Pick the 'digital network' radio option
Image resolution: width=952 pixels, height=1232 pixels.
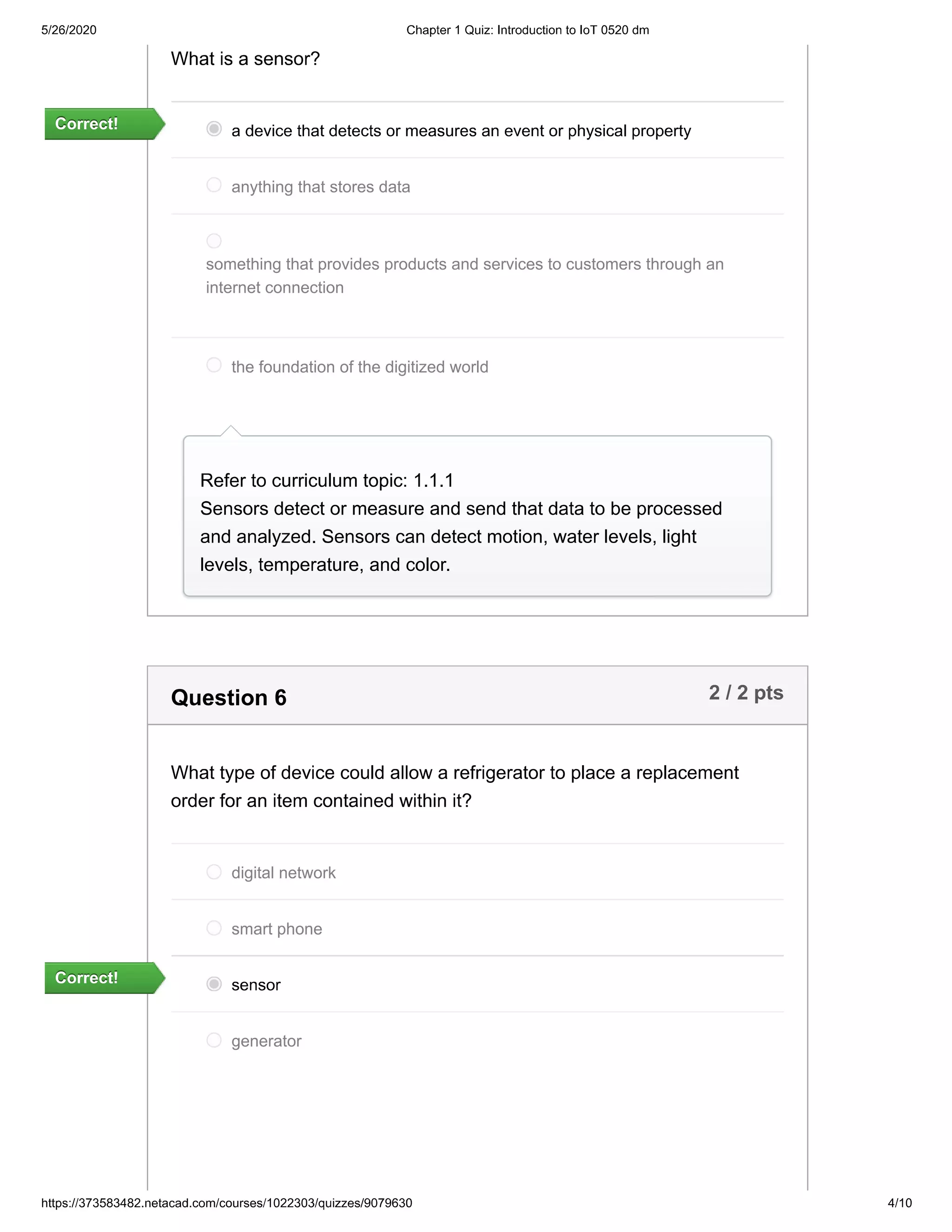click(x=214, y=872)
